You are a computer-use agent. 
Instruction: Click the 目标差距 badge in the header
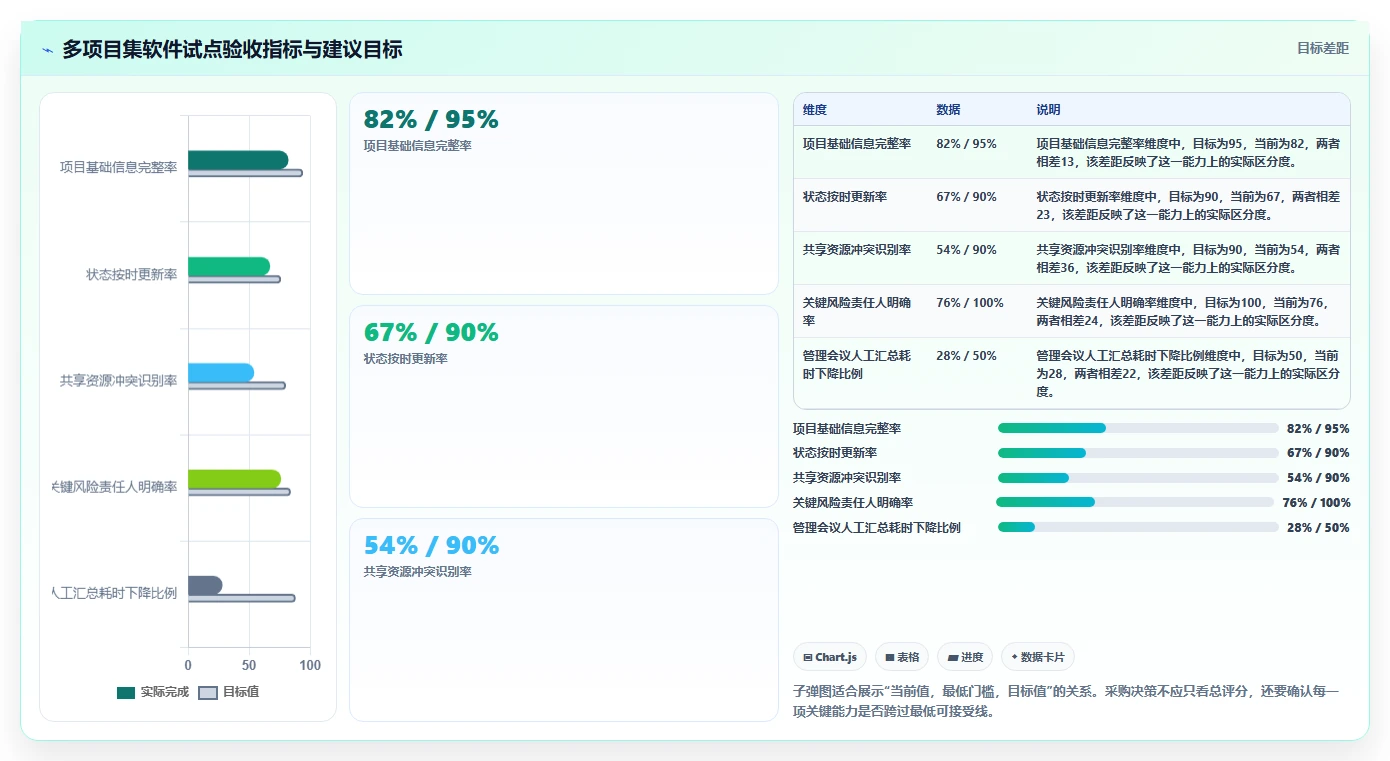coord(1322,48)
